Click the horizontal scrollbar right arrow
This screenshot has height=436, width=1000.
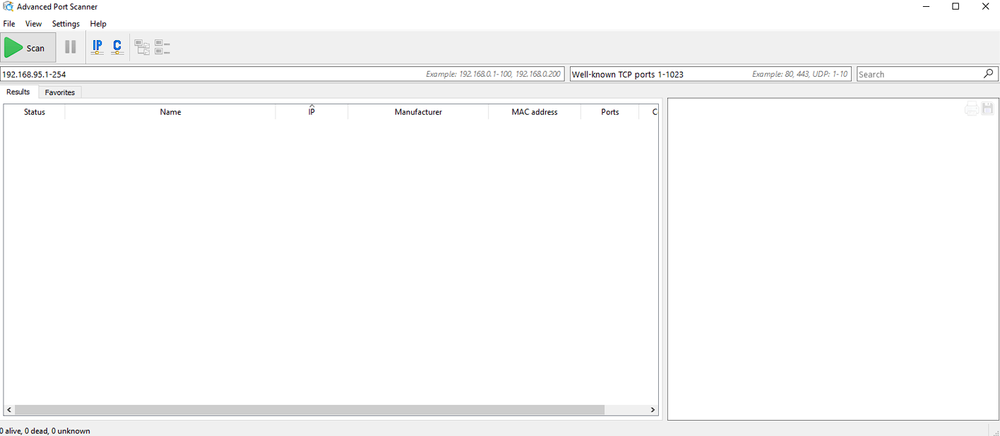pos(653,410)
